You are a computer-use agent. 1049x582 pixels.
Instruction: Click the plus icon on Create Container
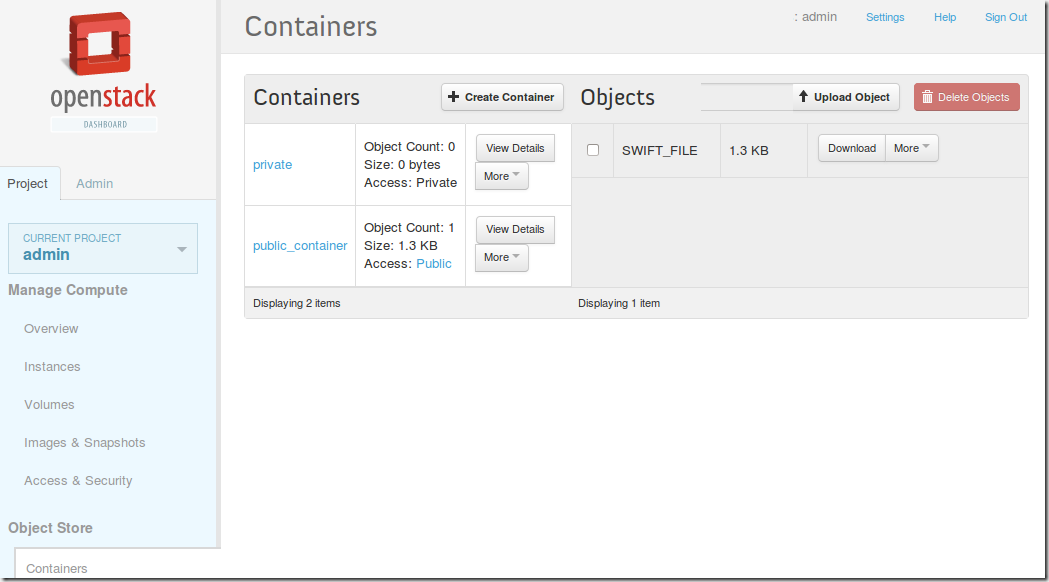[454, 97]
